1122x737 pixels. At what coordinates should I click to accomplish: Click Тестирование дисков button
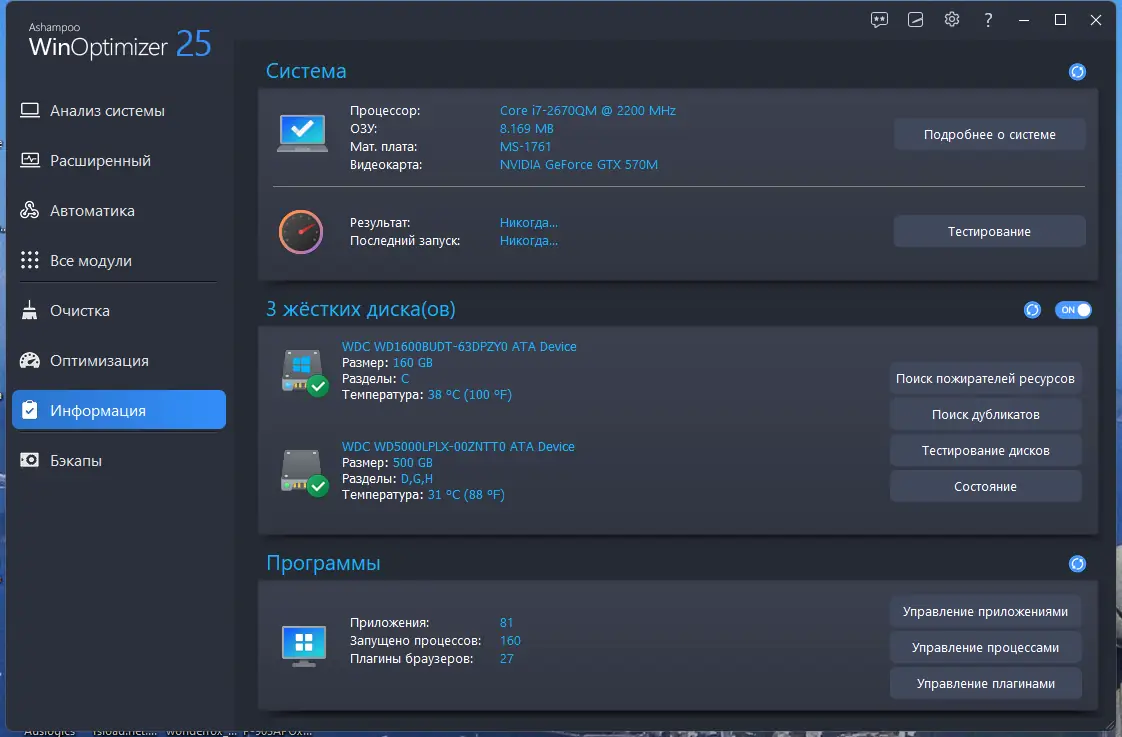[985, 450]
